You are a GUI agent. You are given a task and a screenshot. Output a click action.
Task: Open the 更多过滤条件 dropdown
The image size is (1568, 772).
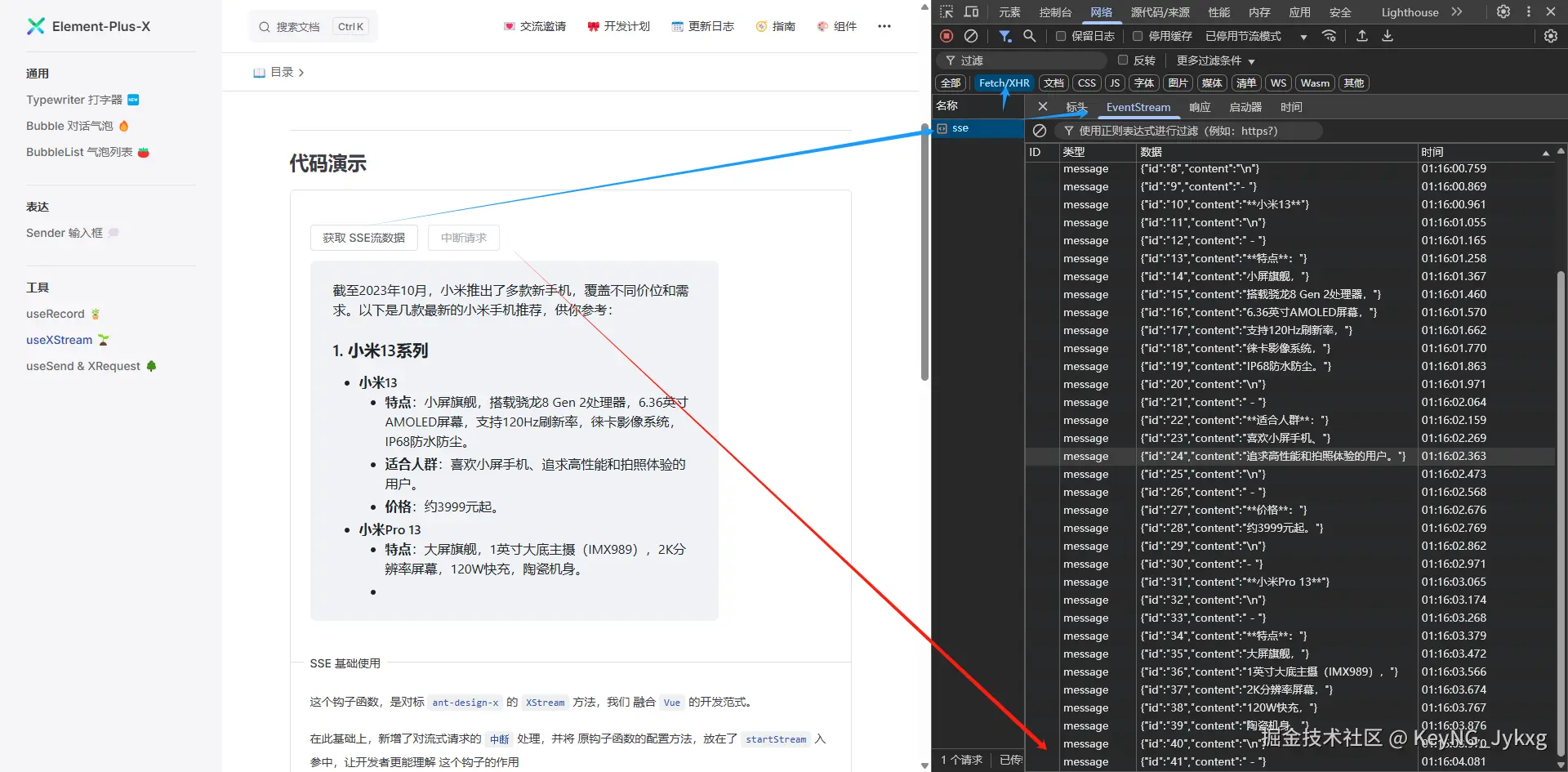tap(1215, 60)
